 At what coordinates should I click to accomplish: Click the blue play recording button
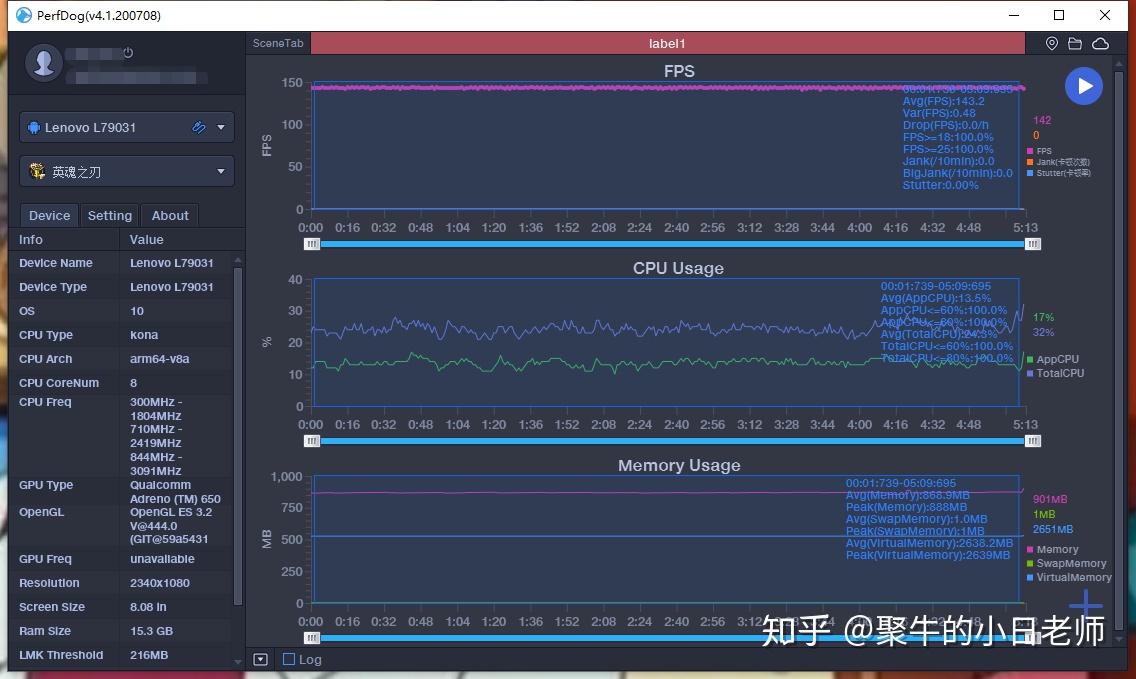1084,86
